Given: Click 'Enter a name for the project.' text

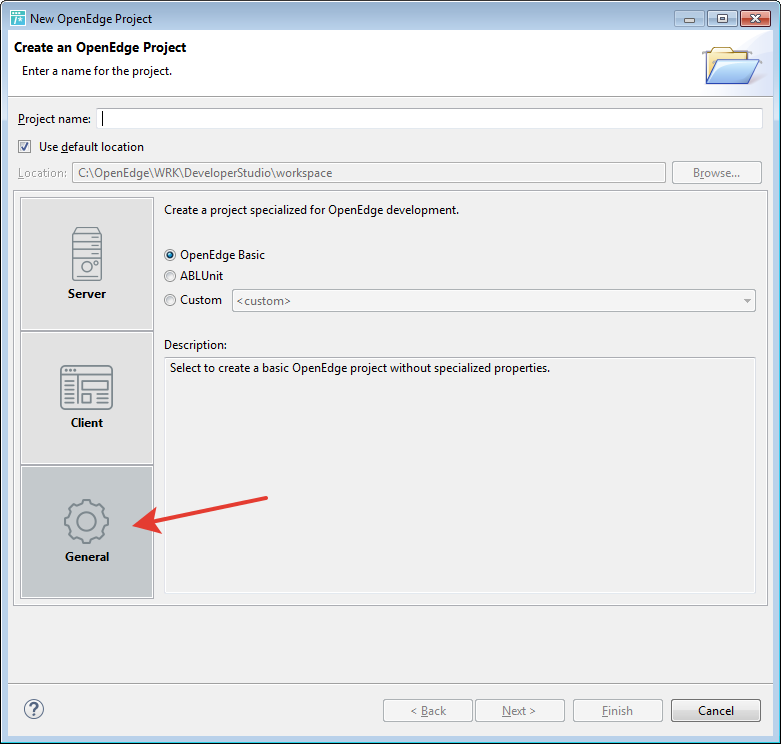Looking at the screenshot, I should click(x=97, y=71).
